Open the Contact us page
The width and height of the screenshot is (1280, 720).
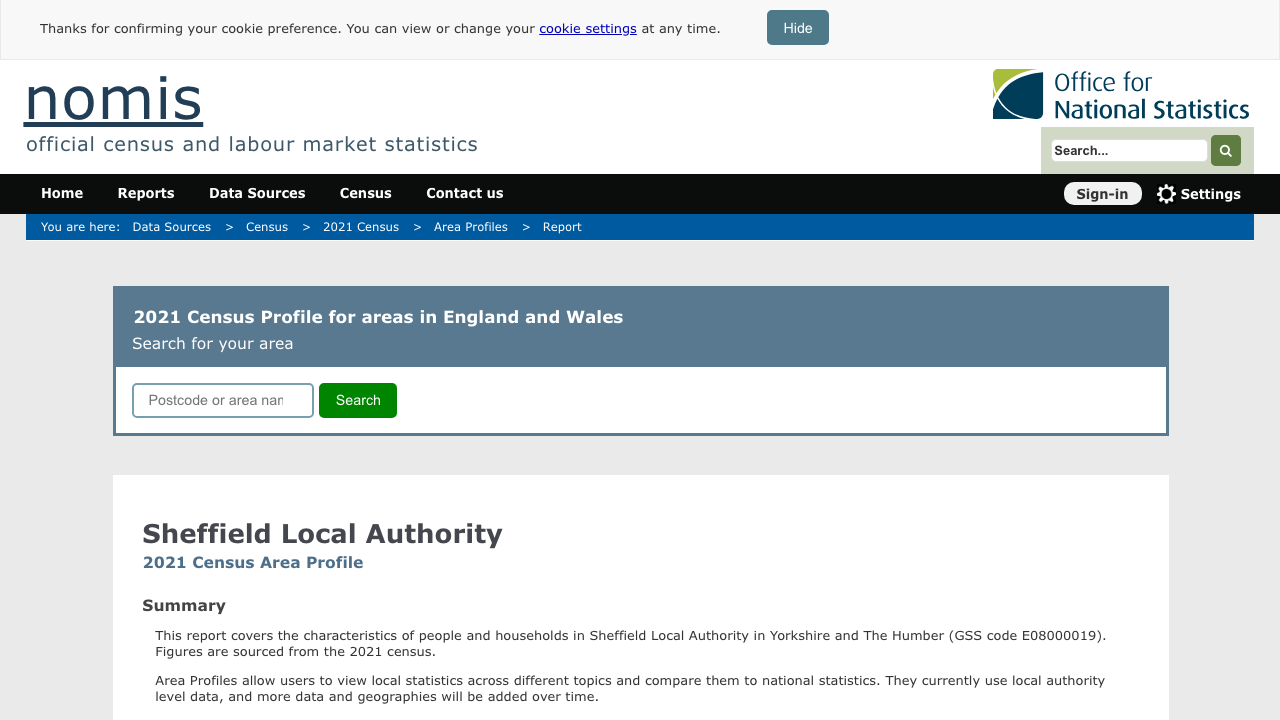(464, 193)
